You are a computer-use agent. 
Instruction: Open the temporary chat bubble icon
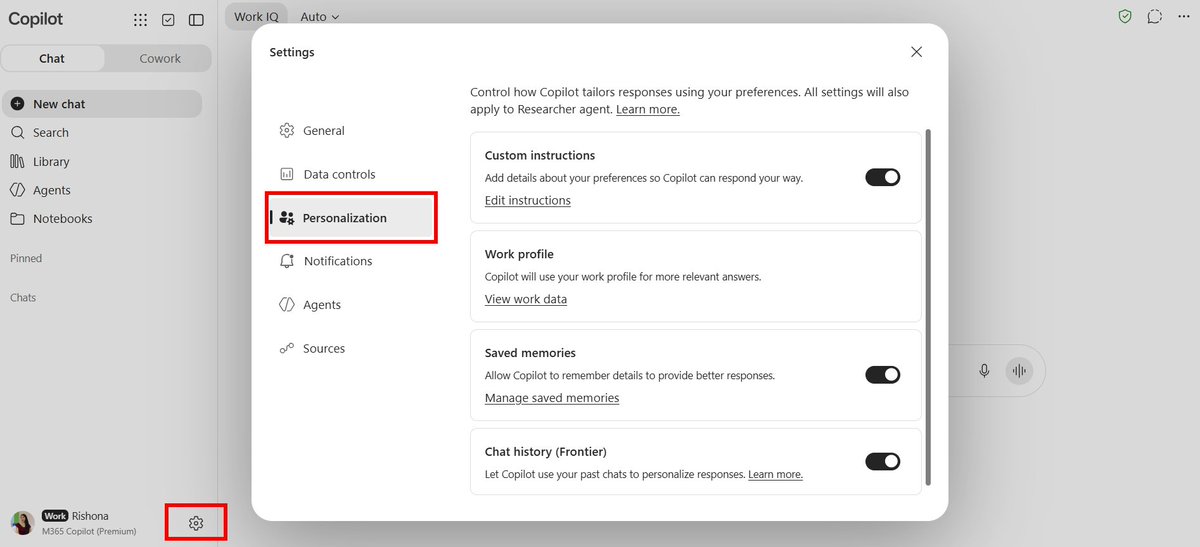pyautogui.click(x=1154, y=17)
